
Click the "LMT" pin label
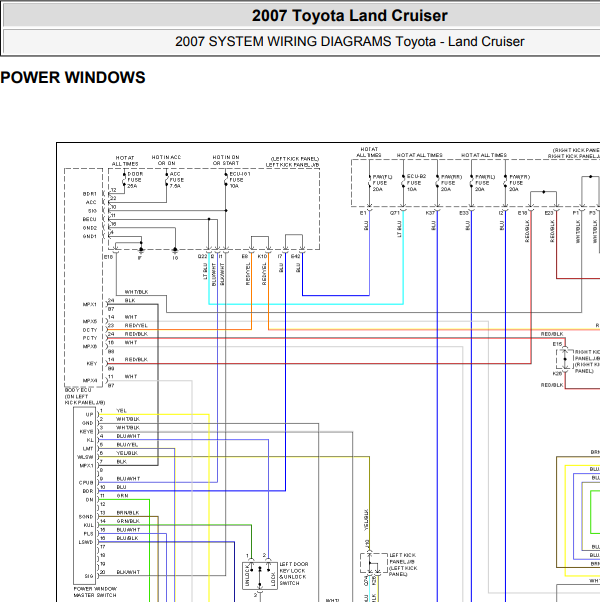tap(88, 448)
